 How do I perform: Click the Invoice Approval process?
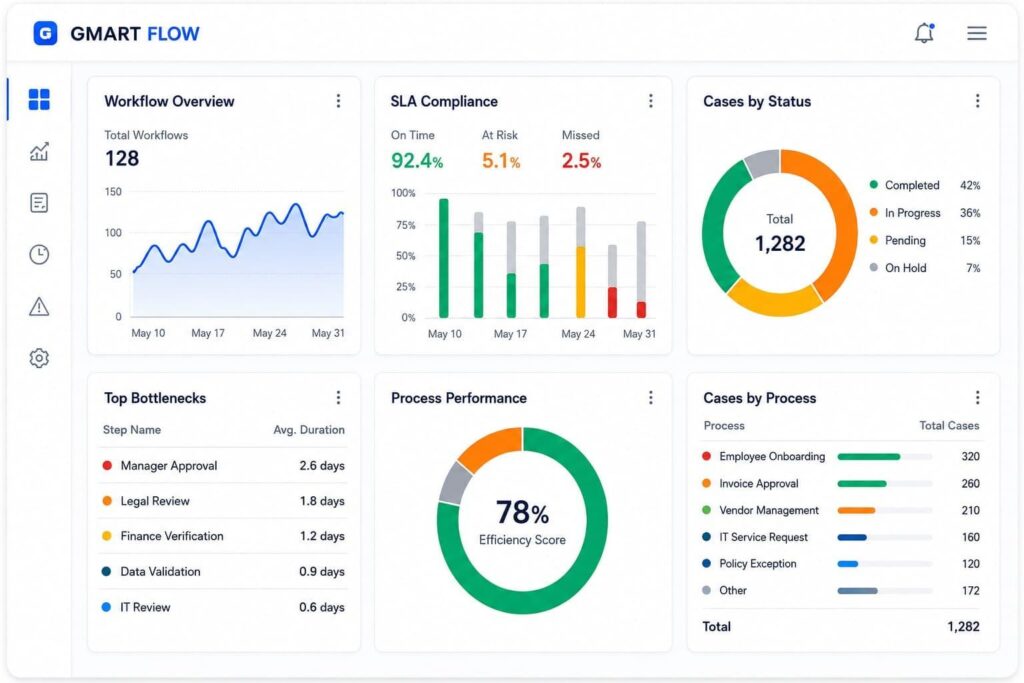point(759,484)
